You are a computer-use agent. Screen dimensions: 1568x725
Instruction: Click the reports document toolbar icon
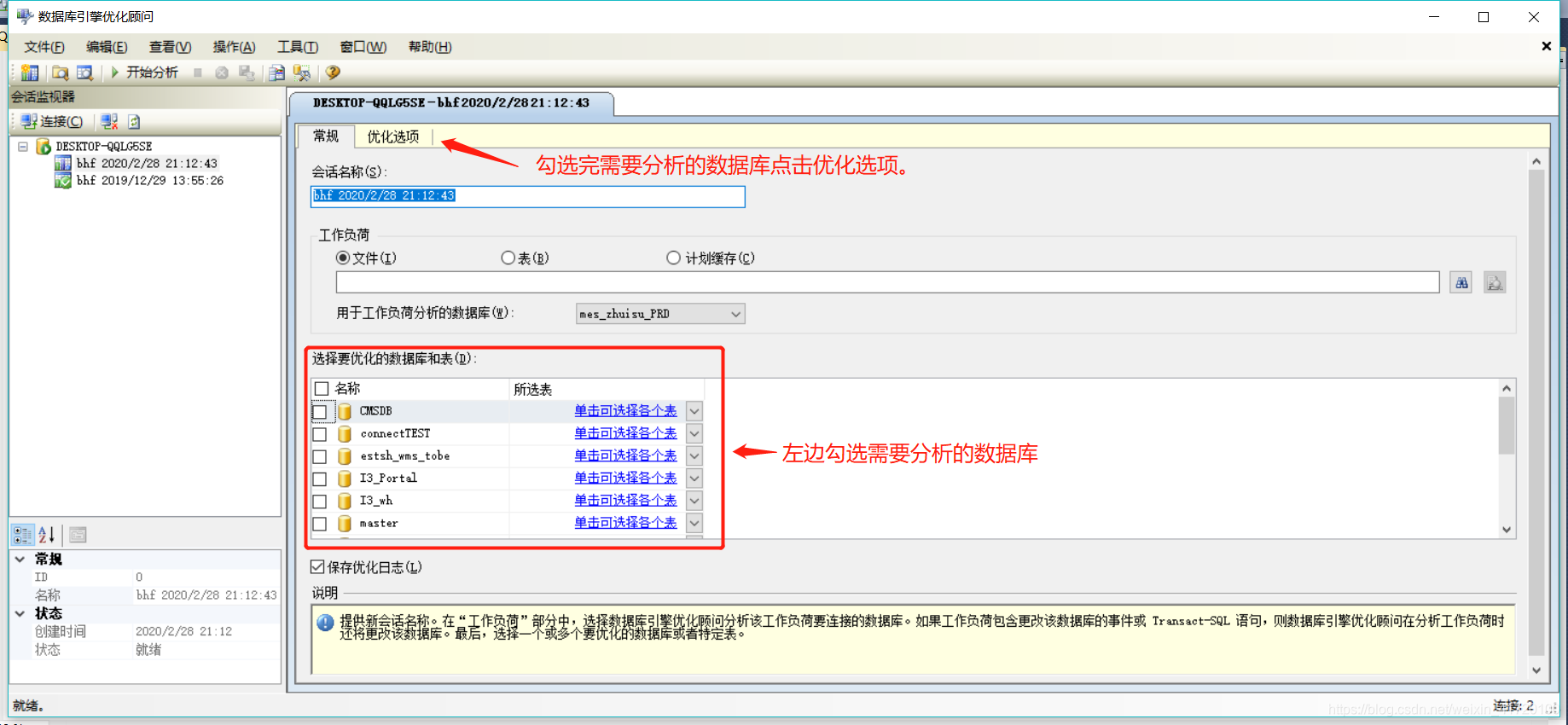[x=276, y=72]
